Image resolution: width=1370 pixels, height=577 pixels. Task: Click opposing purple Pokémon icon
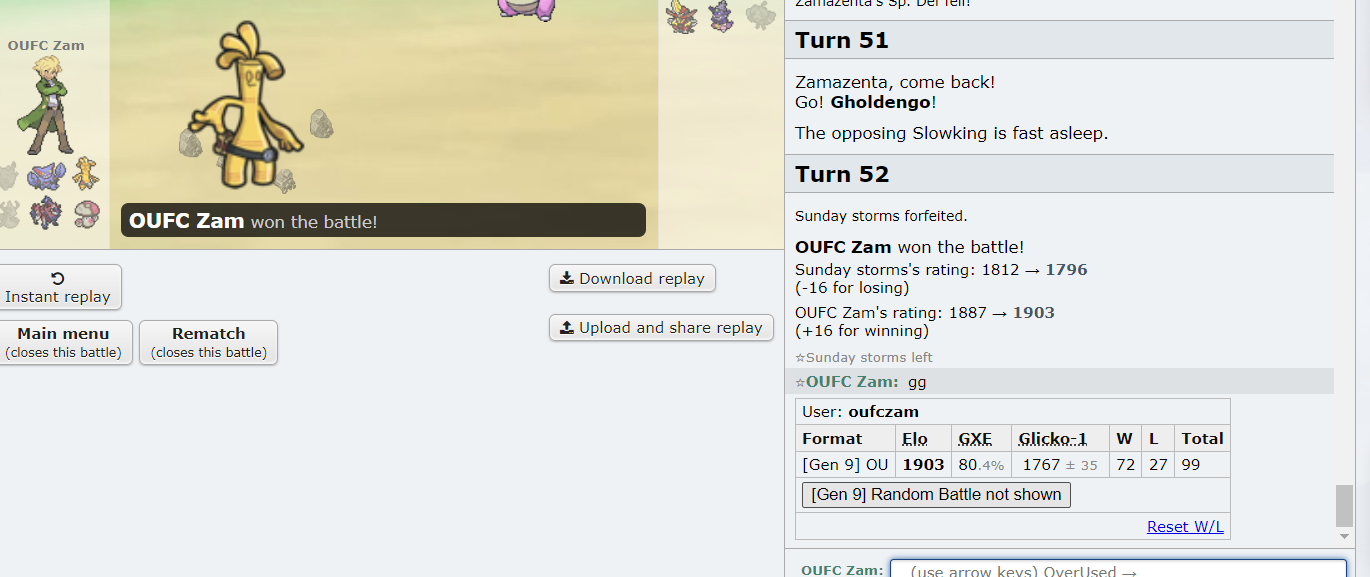pos(720,16)
